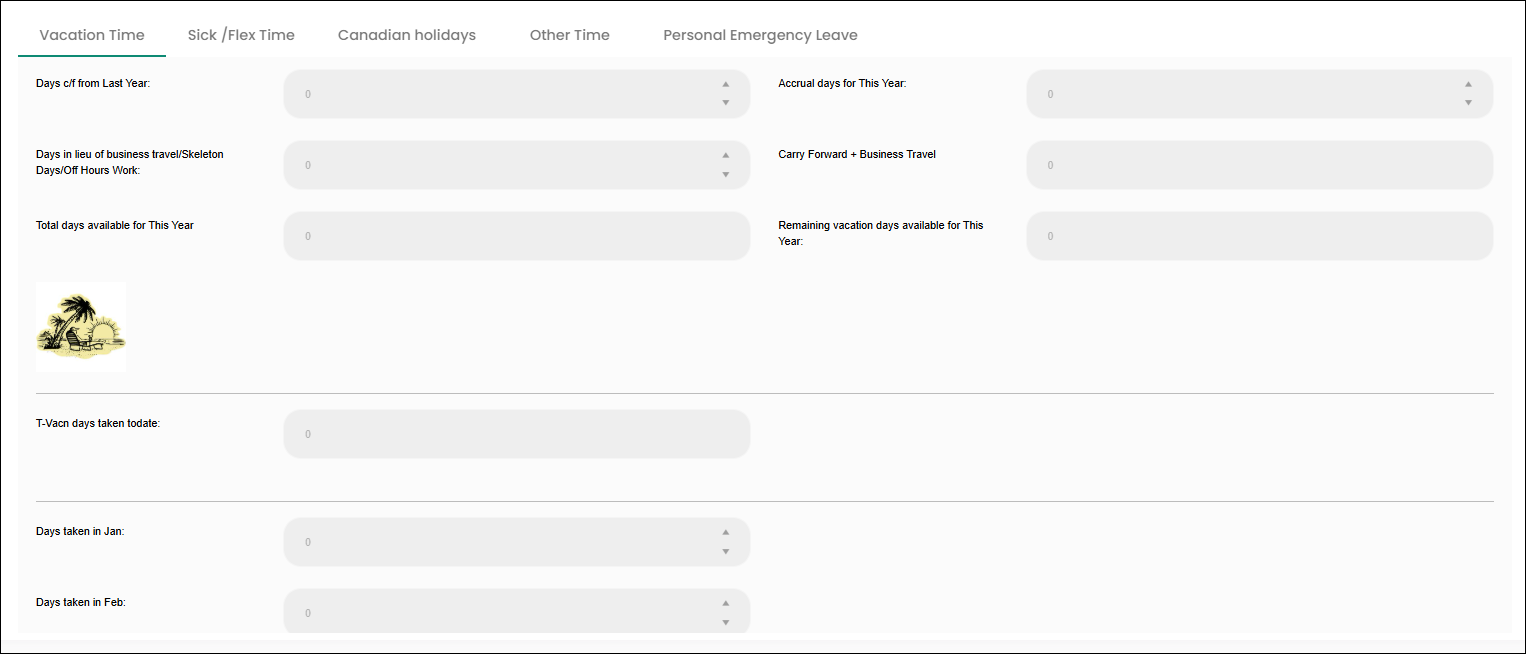This screenshot has height=654, width=1526.
Task: Open the Canadian holidays tab
Action: [x=406, y=35]
